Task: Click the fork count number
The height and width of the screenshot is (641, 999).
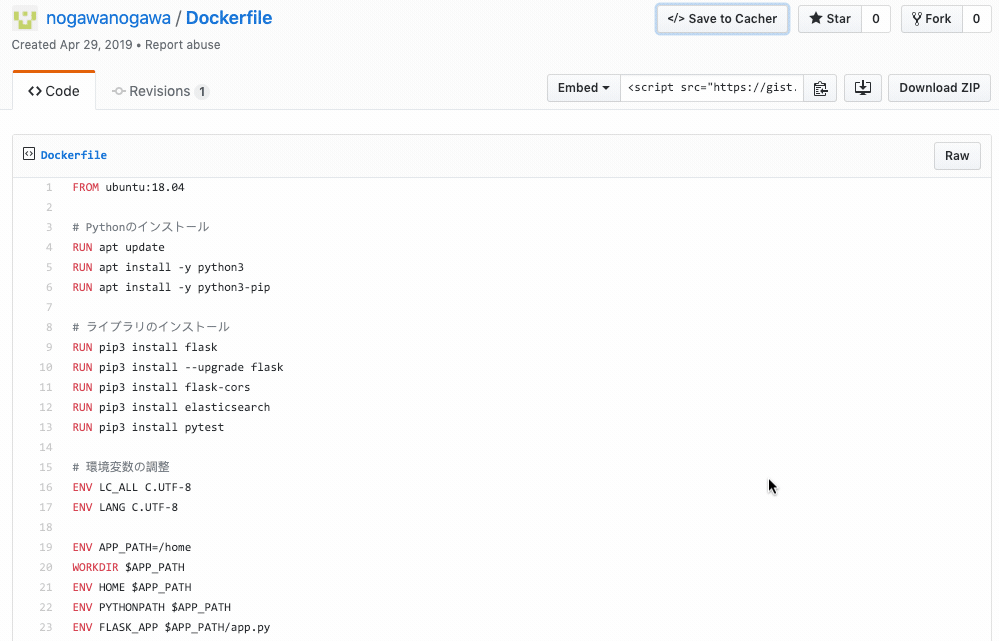Action: click(976, 18)
